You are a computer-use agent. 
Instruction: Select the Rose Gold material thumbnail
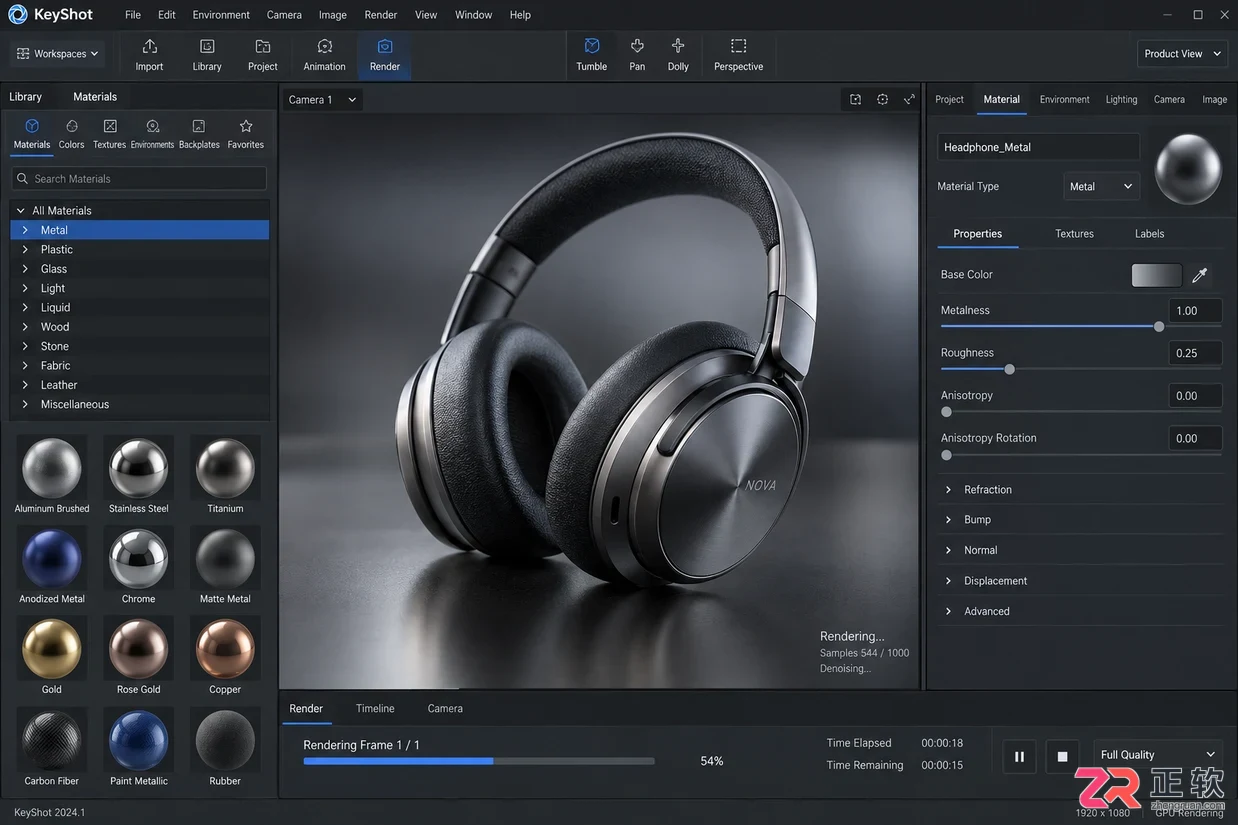pos(138,655)
